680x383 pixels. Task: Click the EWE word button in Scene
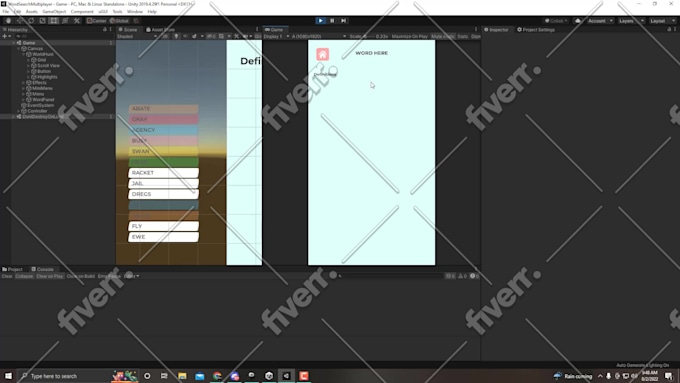[163, 237]
